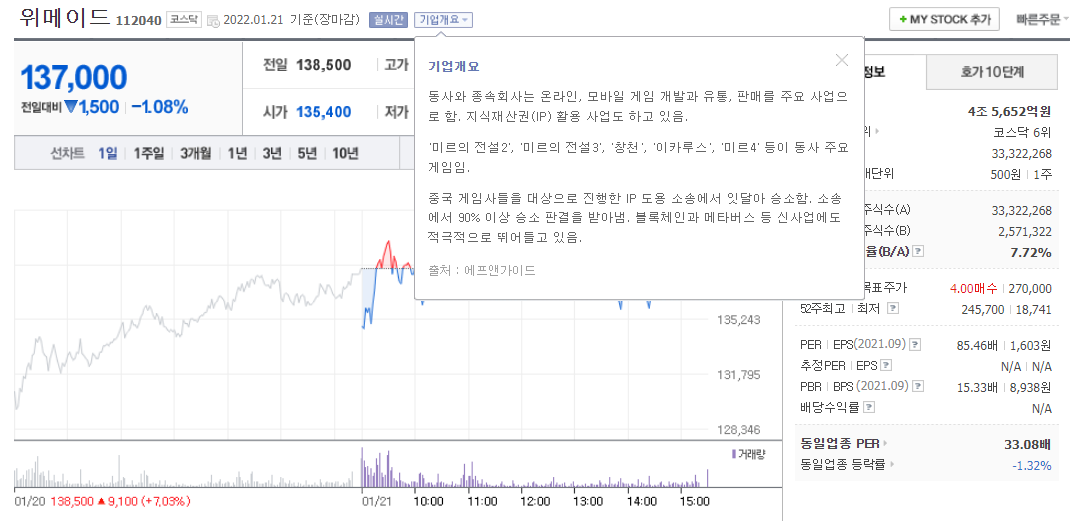Image resolution: width=1073 pixels, height=521 pixels.
Task: Click the 기업개요 popup heading
Action: [454, 66]
